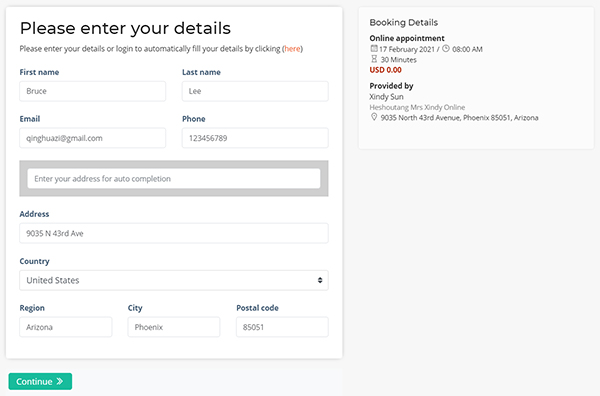600x396 pixels.
Task: Submit the form with the Continue button
Action: [x=40, y=381]
